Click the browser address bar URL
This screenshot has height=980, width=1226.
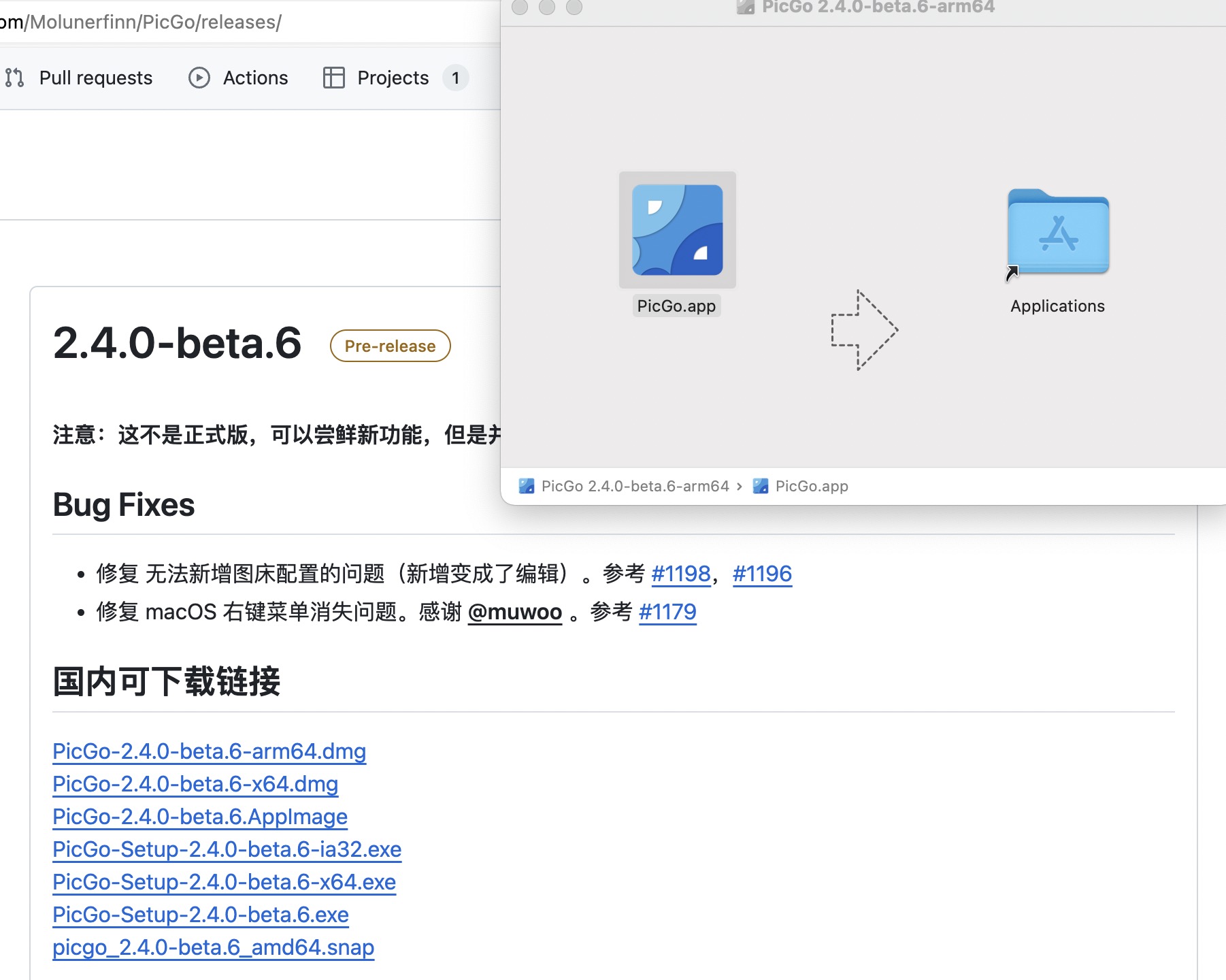(x=141, y=22)
